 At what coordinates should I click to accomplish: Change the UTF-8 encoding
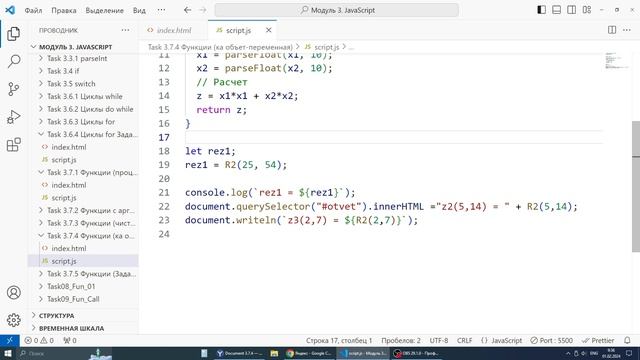pos(439,340)
